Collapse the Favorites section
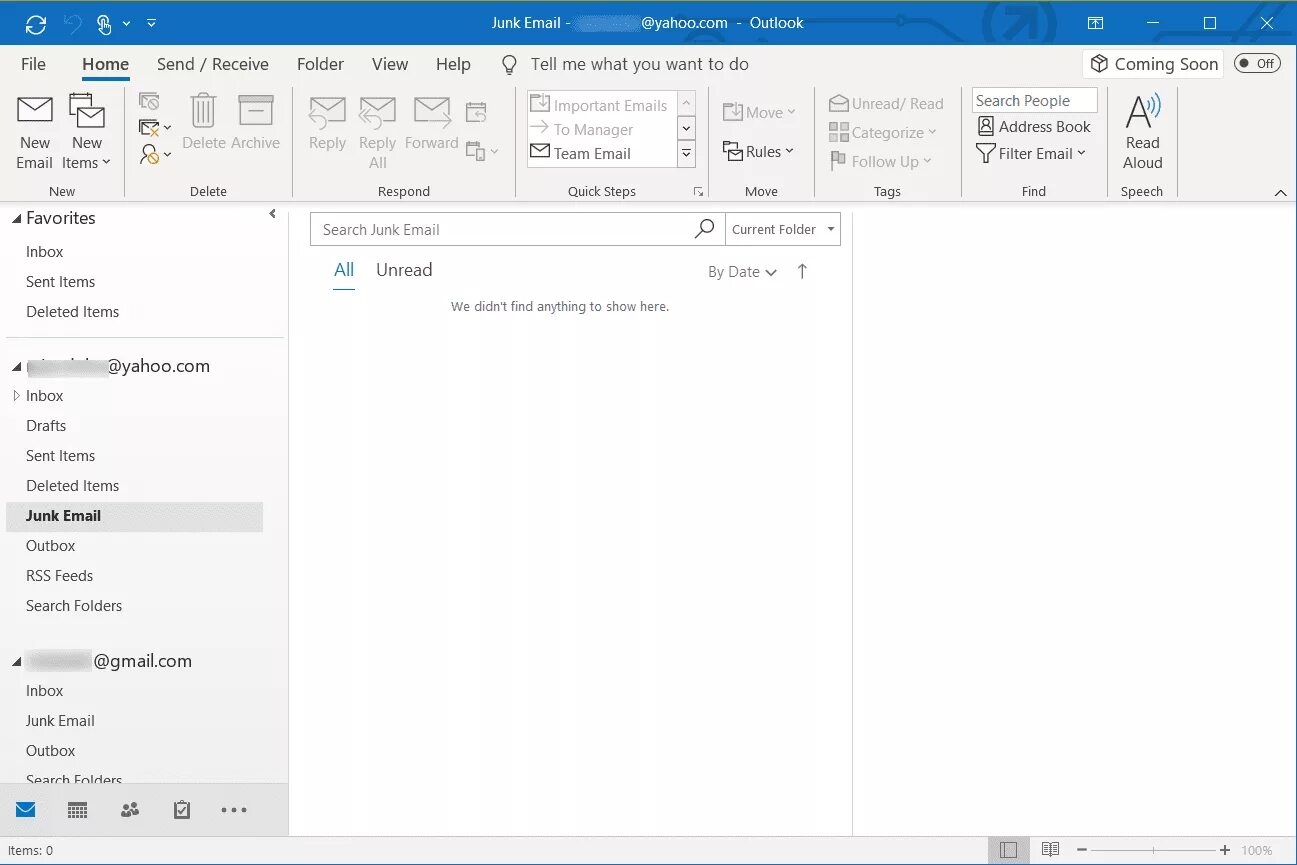The width and height of the screenshot is (1297, 865). [x=16, y=218]
